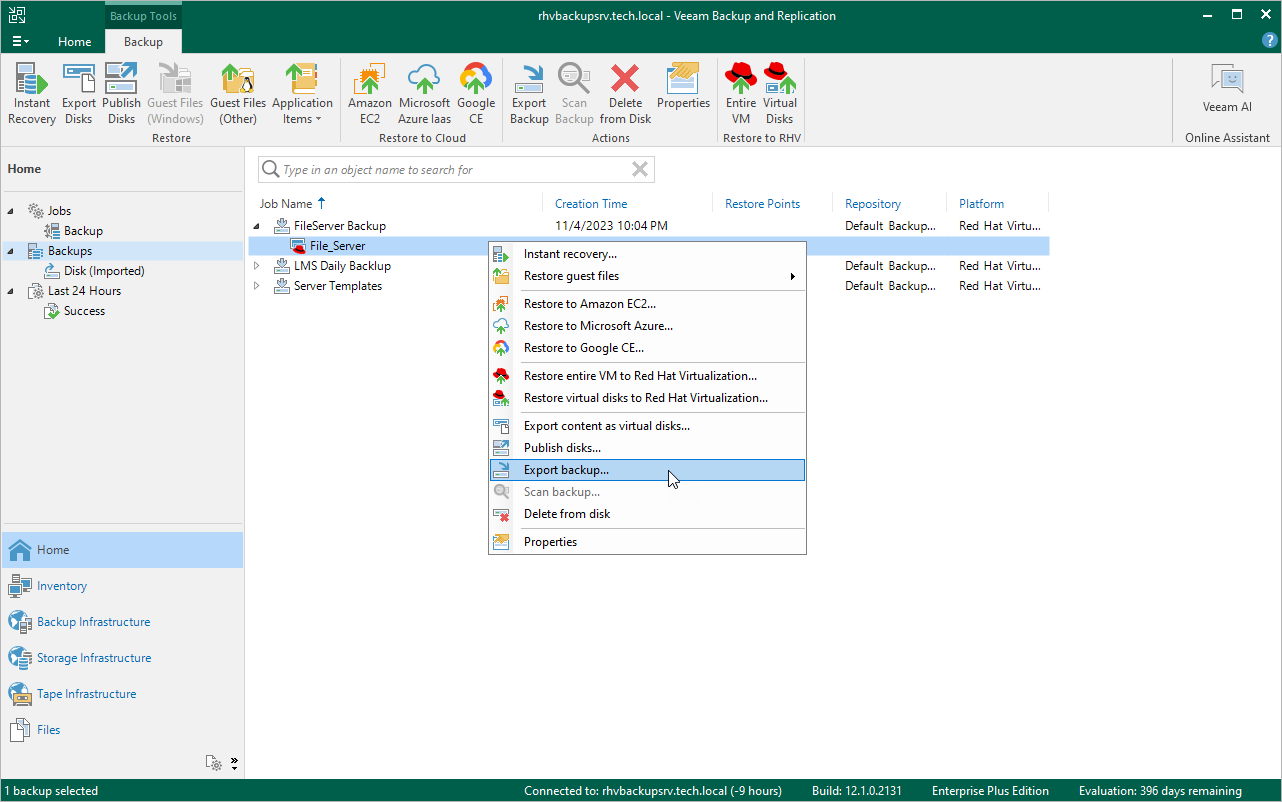Screen dimensions: 1282x802
Task: Choose Restore to Microsoft Azure menu item
Action: pyautogui.click(x=647, y=326)
